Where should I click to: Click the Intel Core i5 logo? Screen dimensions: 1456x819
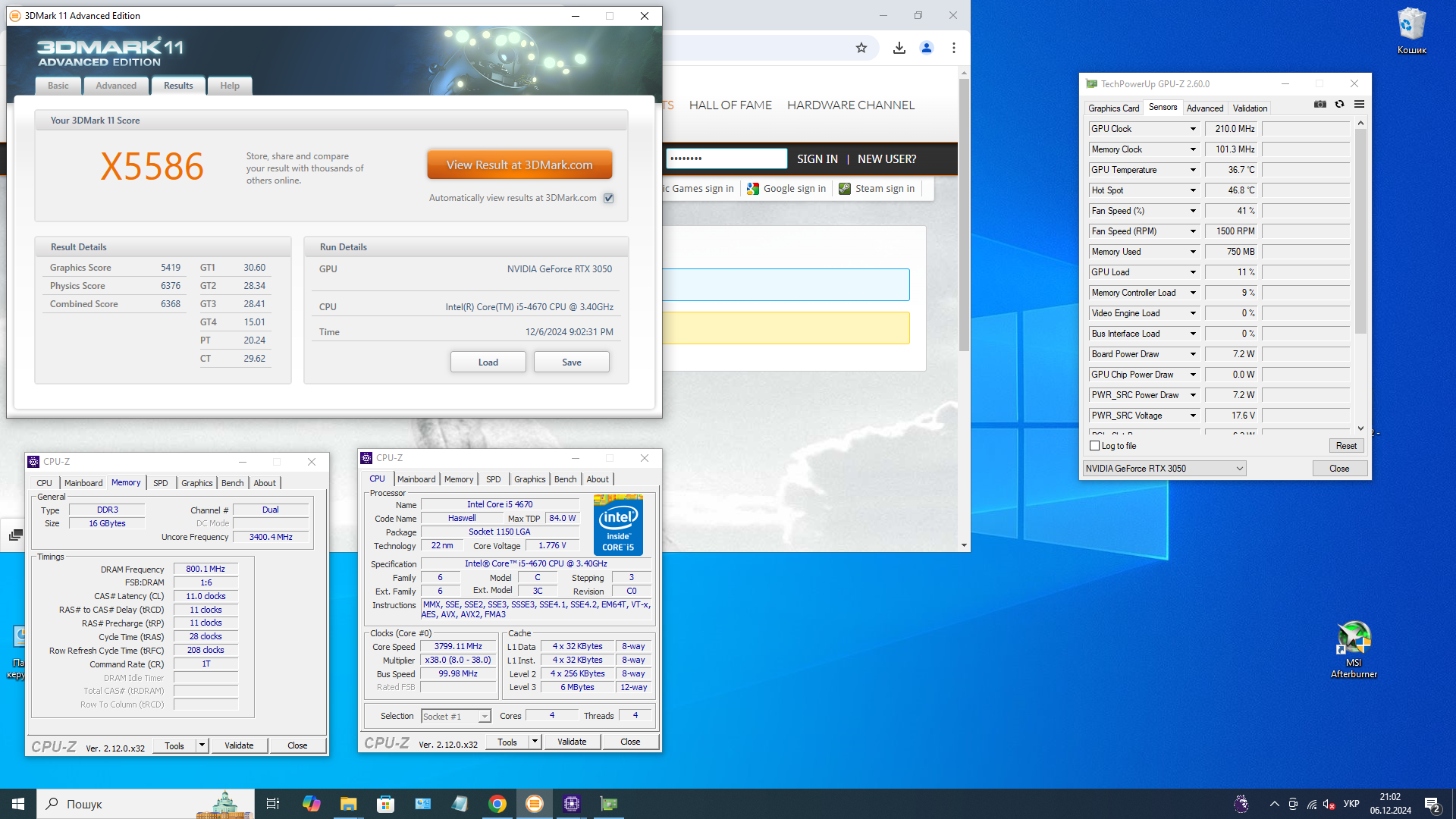click(618, 525)
